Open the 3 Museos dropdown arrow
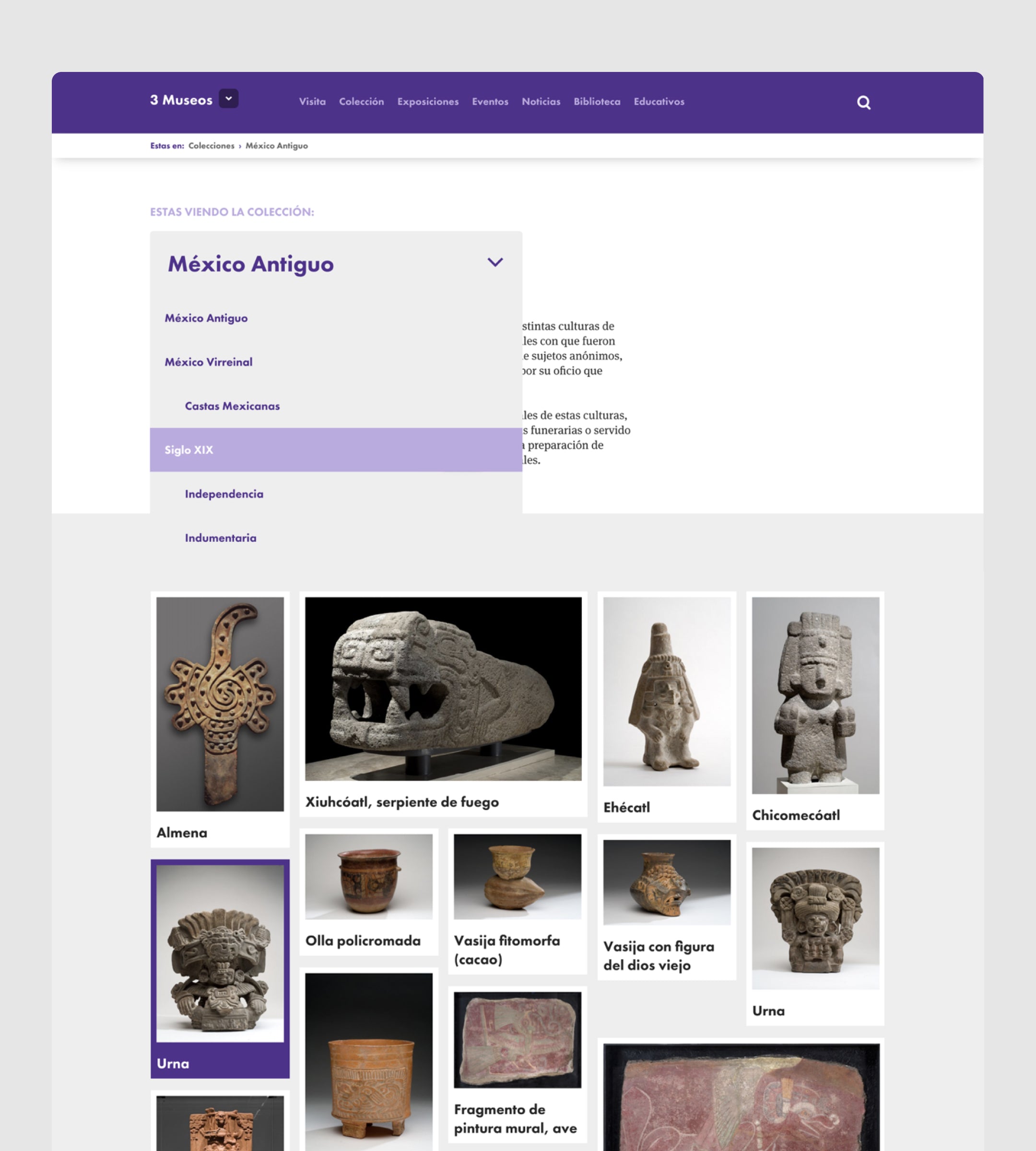The width and height of the screenshot is (1036, 1151). coord(228,98)
